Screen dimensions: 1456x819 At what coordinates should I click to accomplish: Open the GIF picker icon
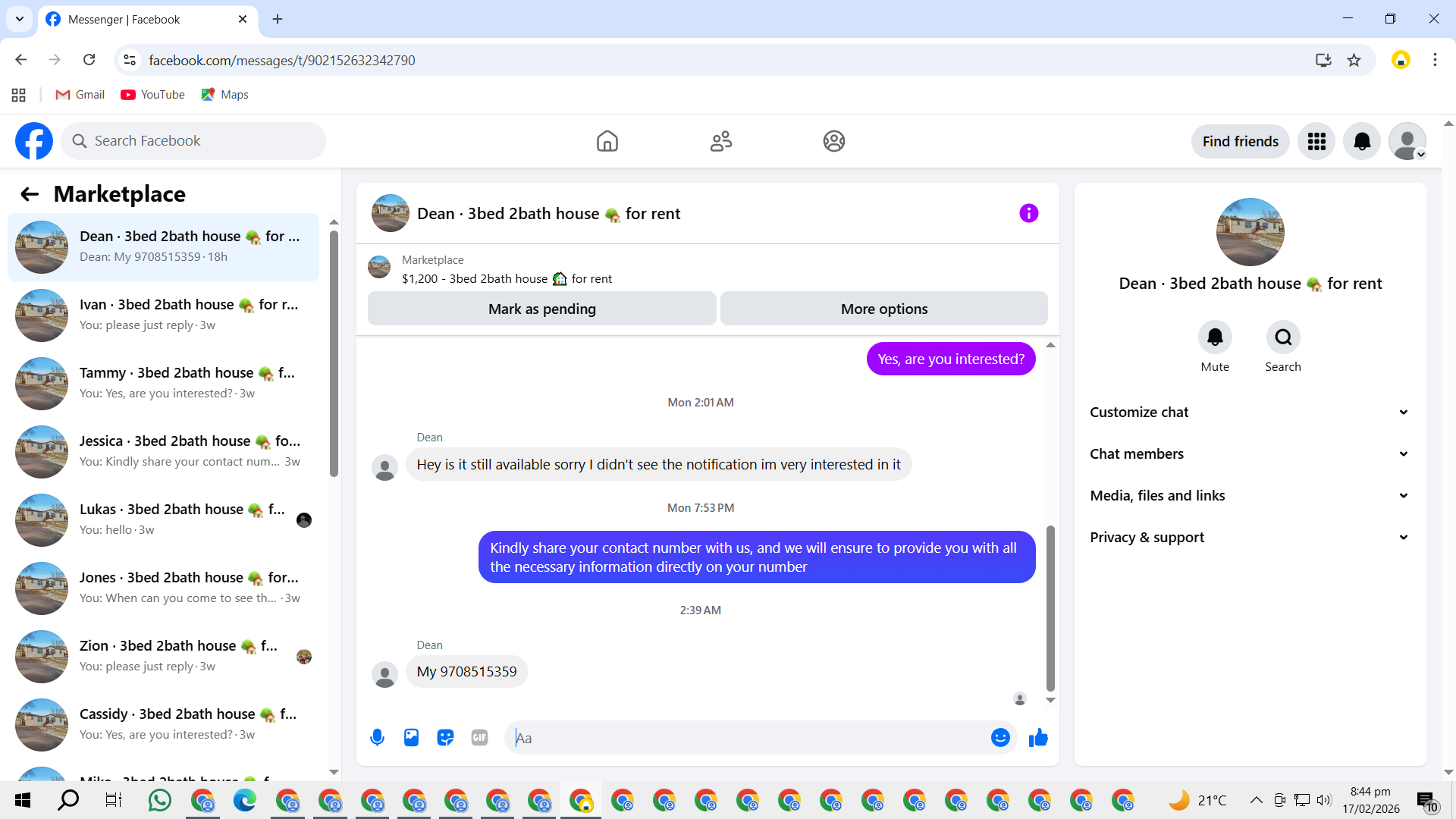tap(479, 738)
